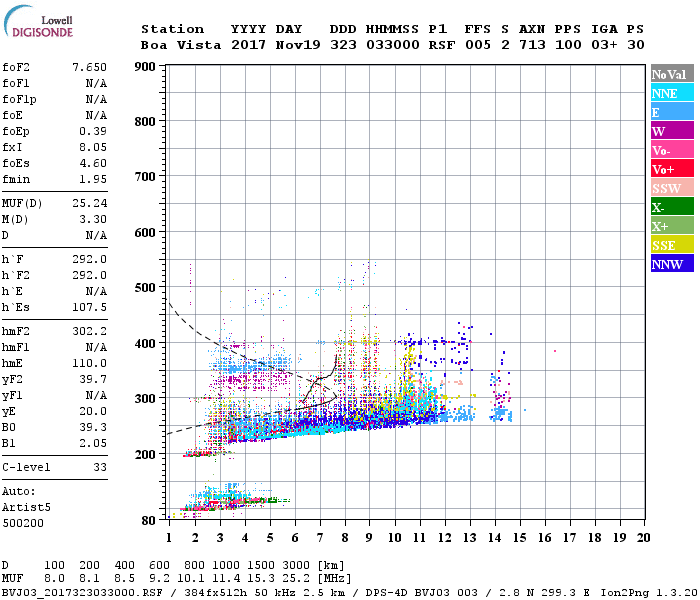Click the E direction legend swatch

(x=672, y=112)
